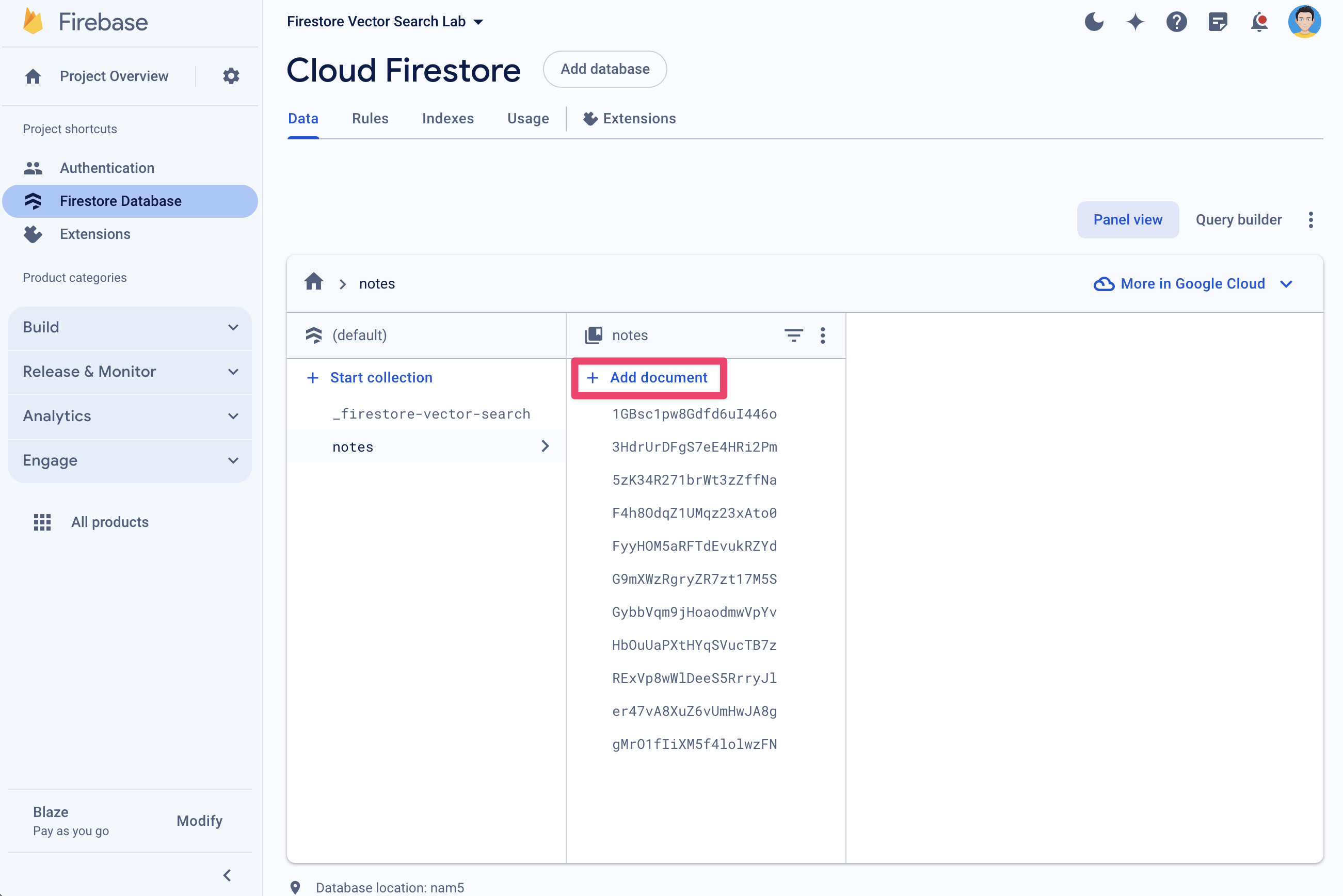
Task: Click the Add database button
Action: (605, 69)
